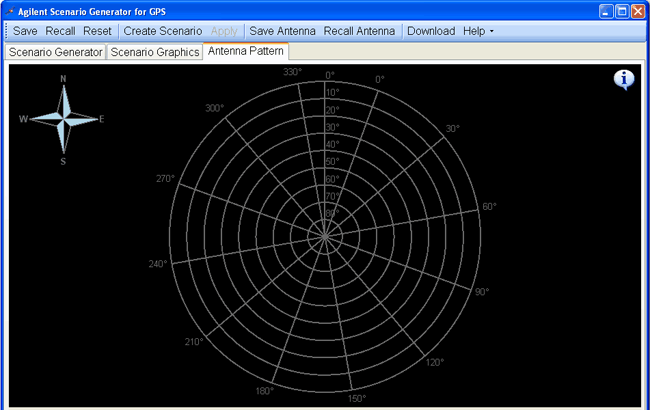Click the compass rose icon

click(63, 118)
